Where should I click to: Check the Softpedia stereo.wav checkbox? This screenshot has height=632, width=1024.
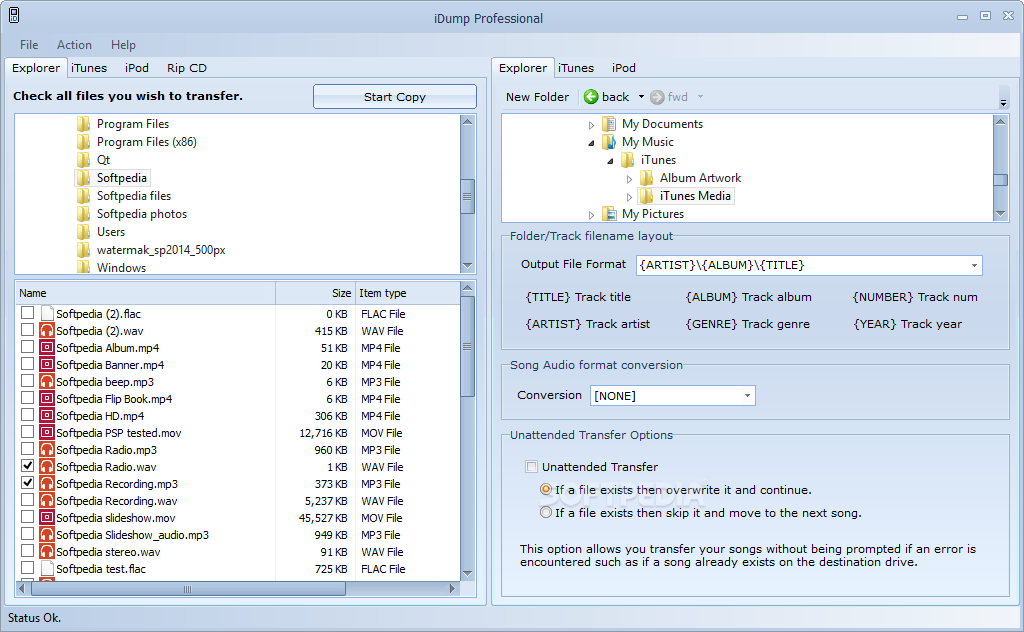(27, 550)
